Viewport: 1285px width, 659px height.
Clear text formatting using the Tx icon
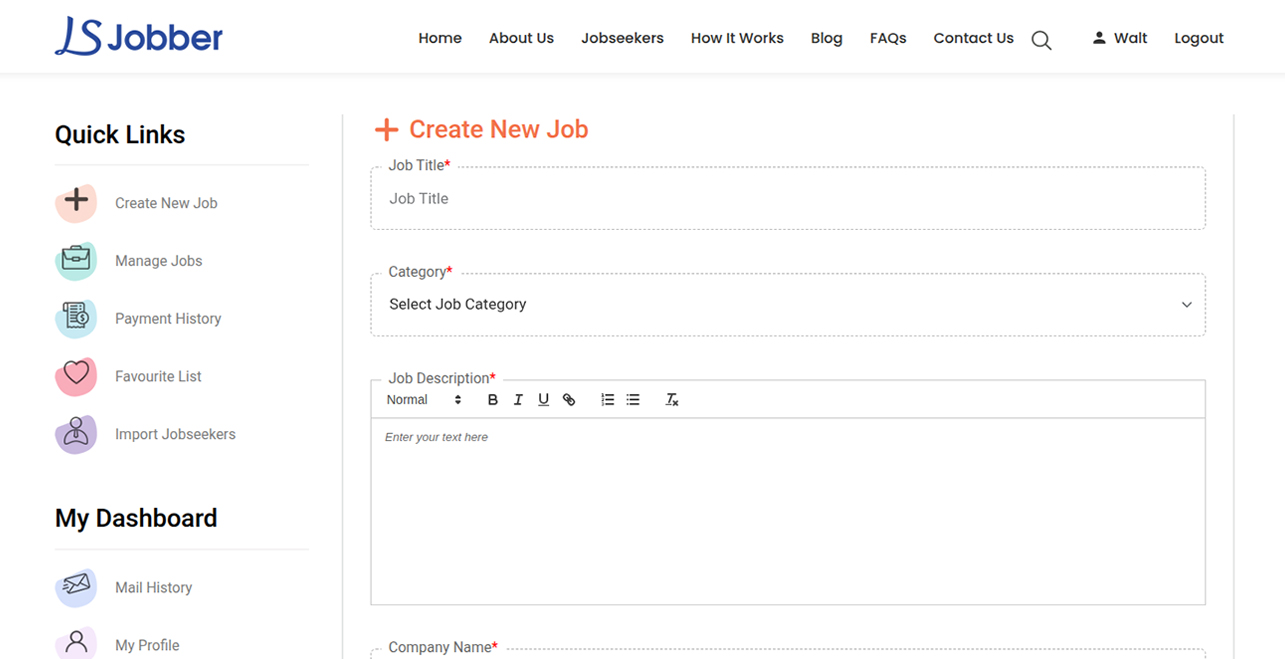tap(671, 399)
